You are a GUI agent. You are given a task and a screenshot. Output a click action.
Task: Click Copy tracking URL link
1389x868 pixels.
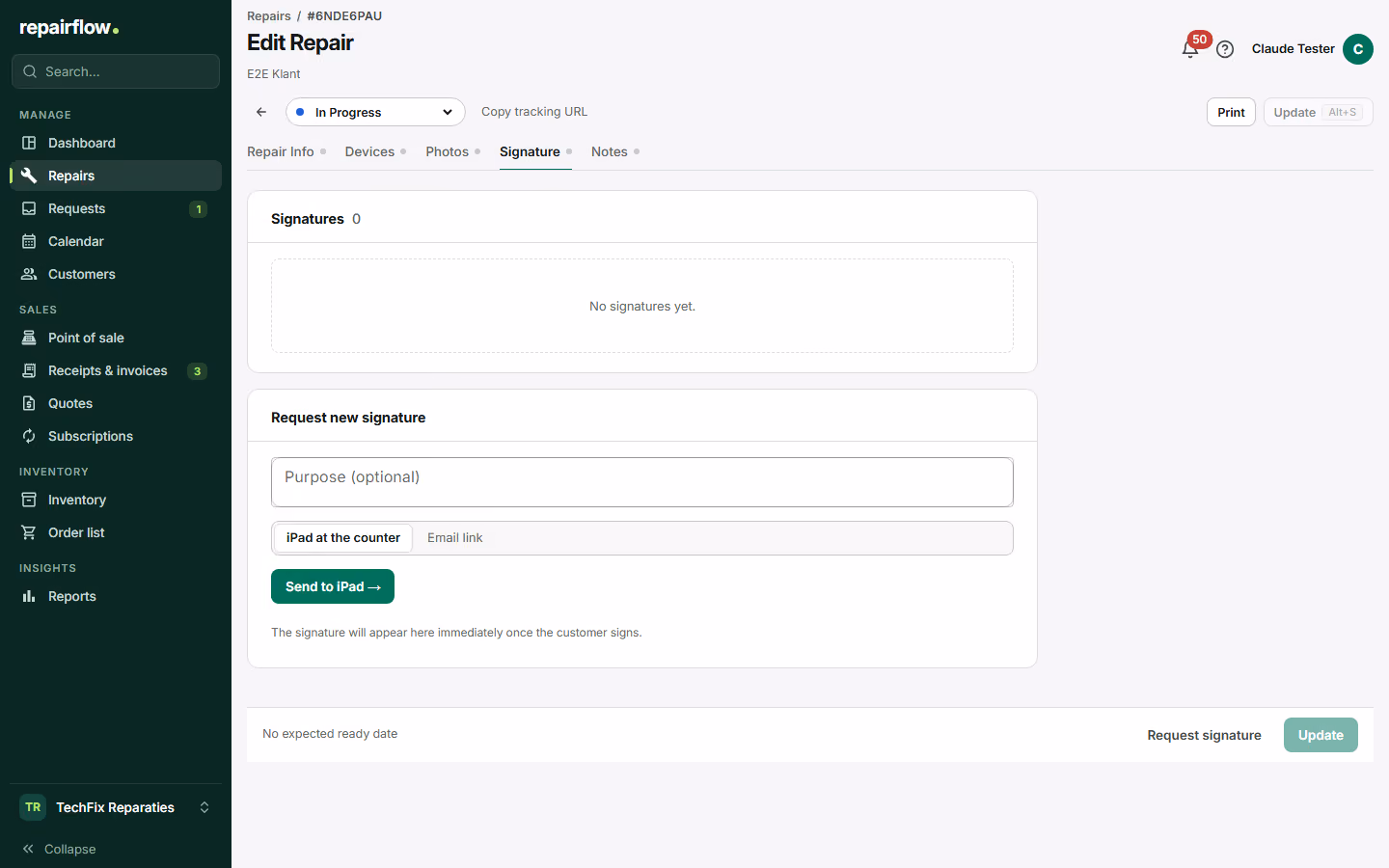[x=534, y=112]
